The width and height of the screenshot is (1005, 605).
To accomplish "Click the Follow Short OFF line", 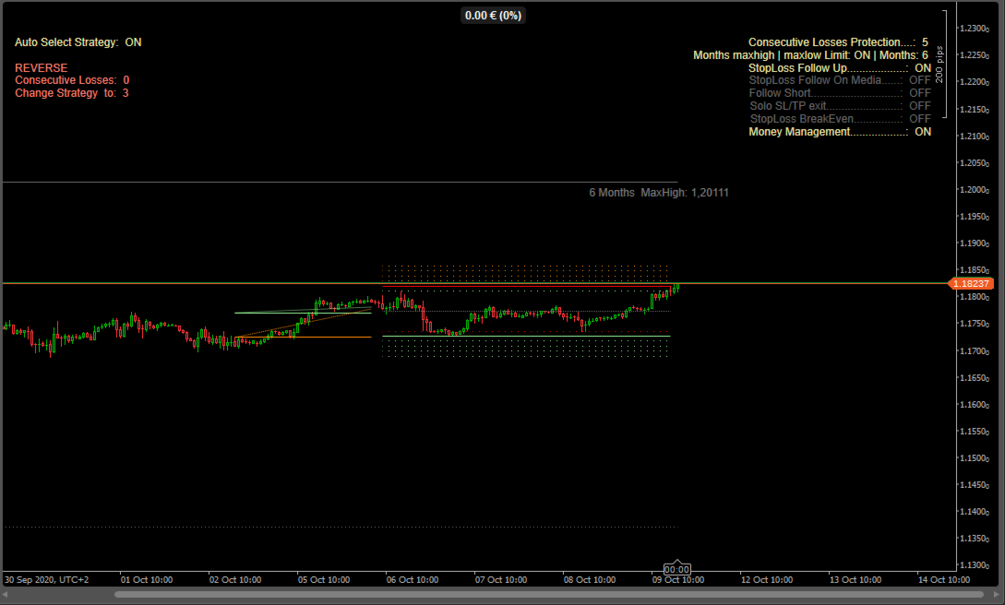I will coord(840,93).
